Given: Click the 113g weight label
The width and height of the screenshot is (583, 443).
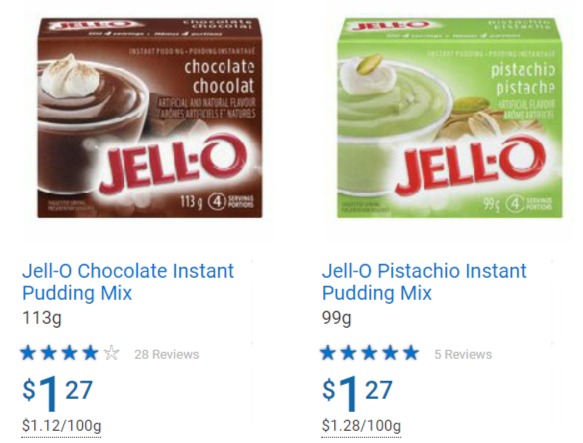Looking at the screenshot, I should (42, 318).
